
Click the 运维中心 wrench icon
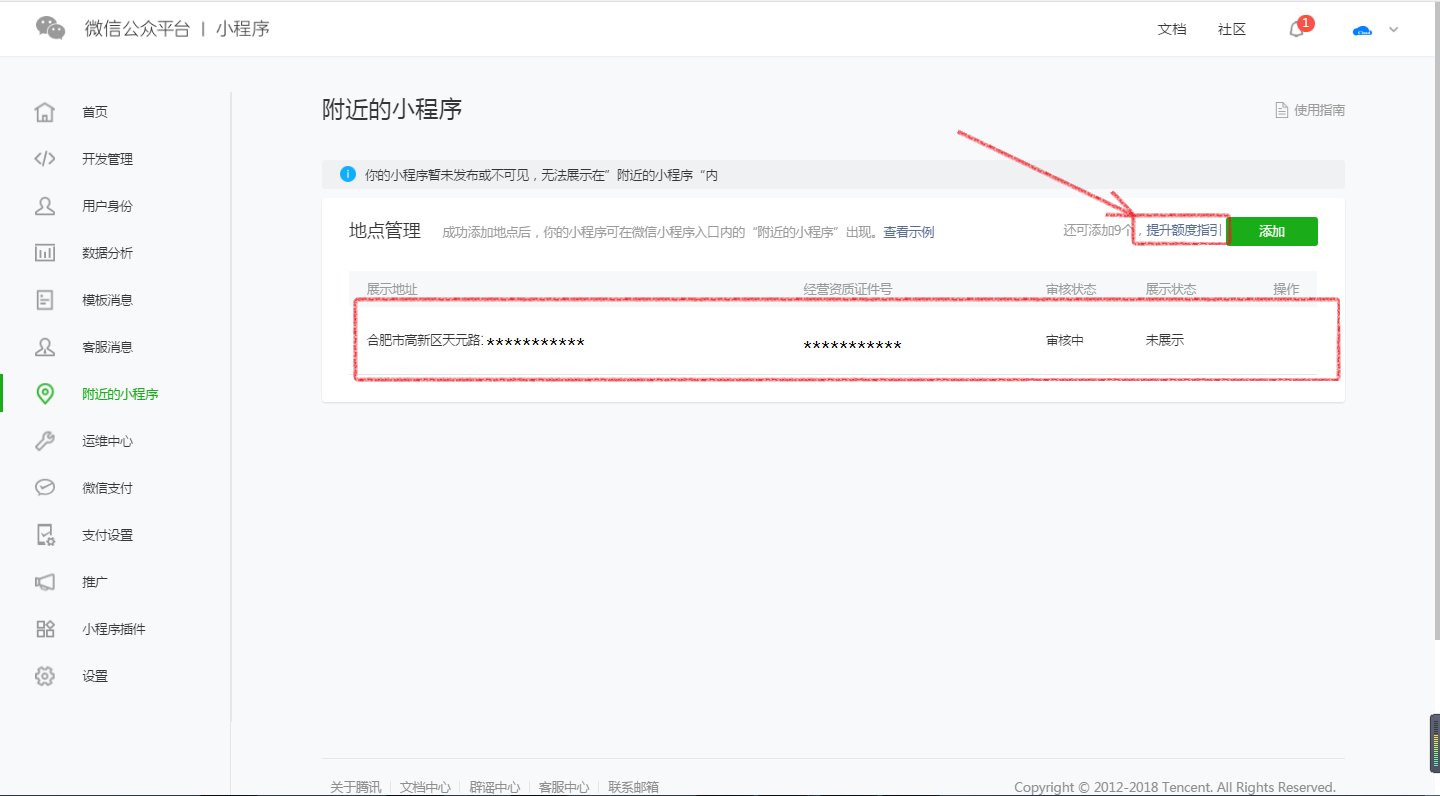tap(44, 440)
